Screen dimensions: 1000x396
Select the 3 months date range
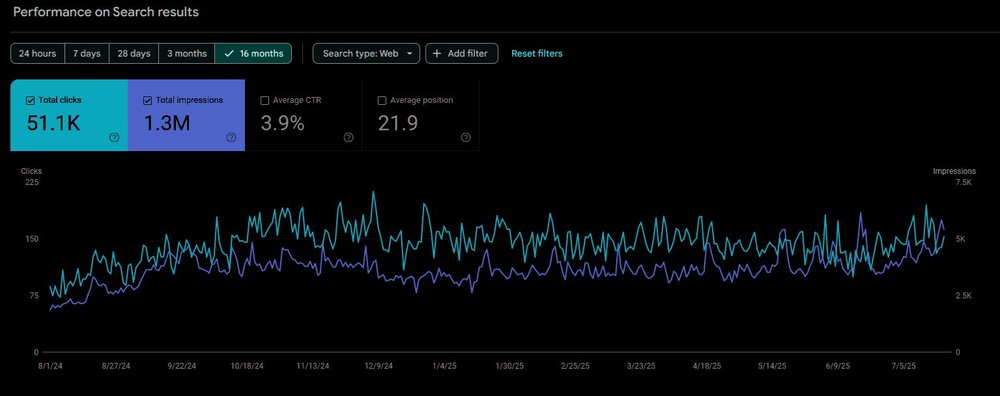click(187, 54)
